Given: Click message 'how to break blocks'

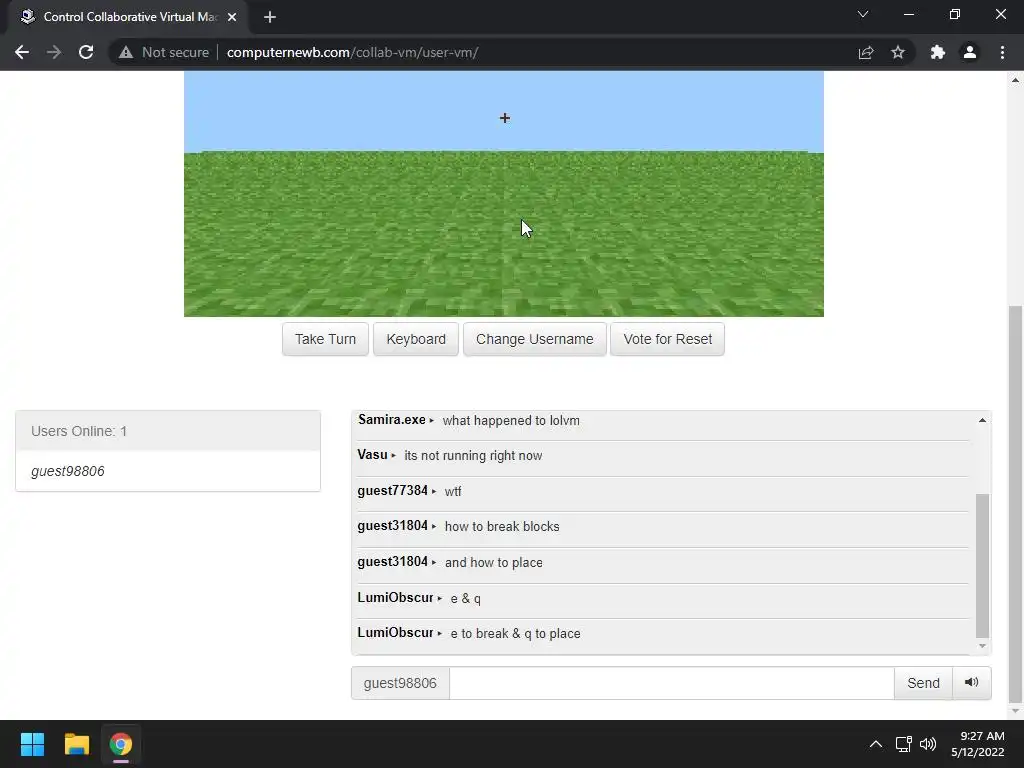Looking at the screenshot, I should point(502,526).
